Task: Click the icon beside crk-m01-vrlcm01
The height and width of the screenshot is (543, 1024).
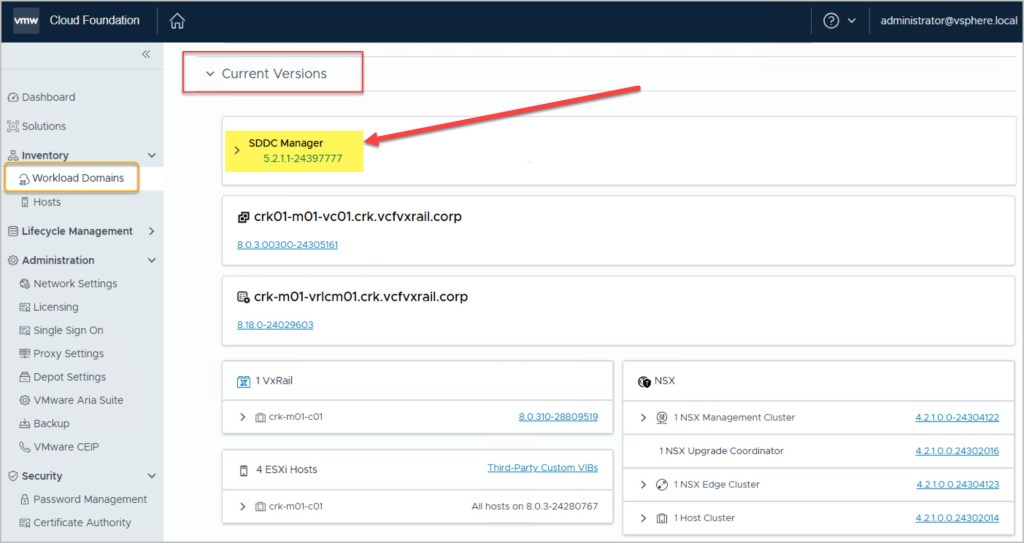Action: pyautogui.click(x=243, y=297)
